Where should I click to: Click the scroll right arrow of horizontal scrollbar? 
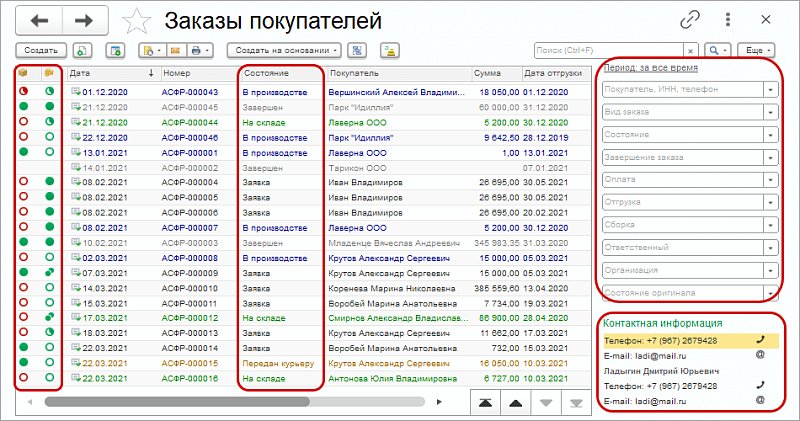pos(439,402)
